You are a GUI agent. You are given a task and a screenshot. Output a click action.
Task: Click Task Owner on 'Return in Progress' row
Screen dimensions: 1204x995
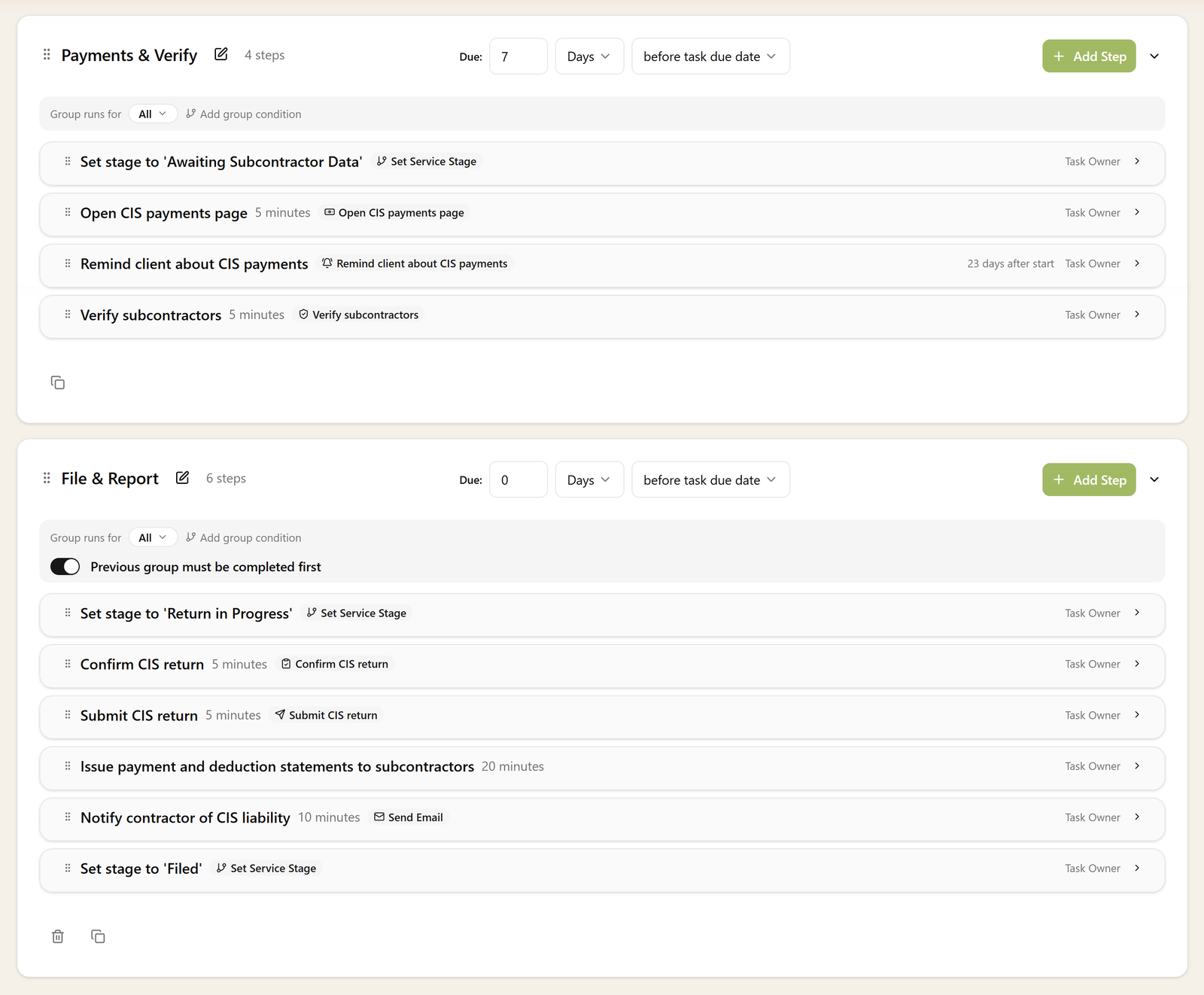coord(1093,613)
